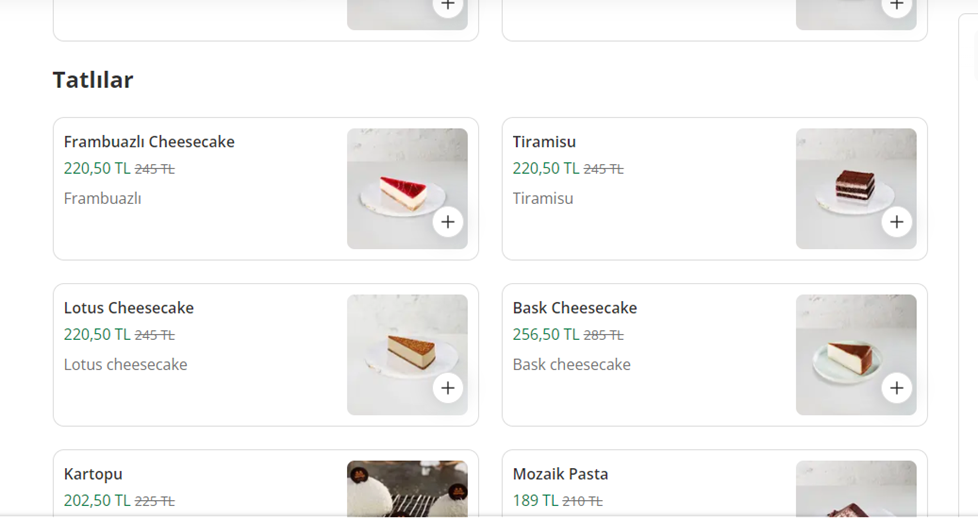The height and width of the screenshot is (521, 978).
Task: Open the Mozaik Pasta item name
Action: coord(560,474)
